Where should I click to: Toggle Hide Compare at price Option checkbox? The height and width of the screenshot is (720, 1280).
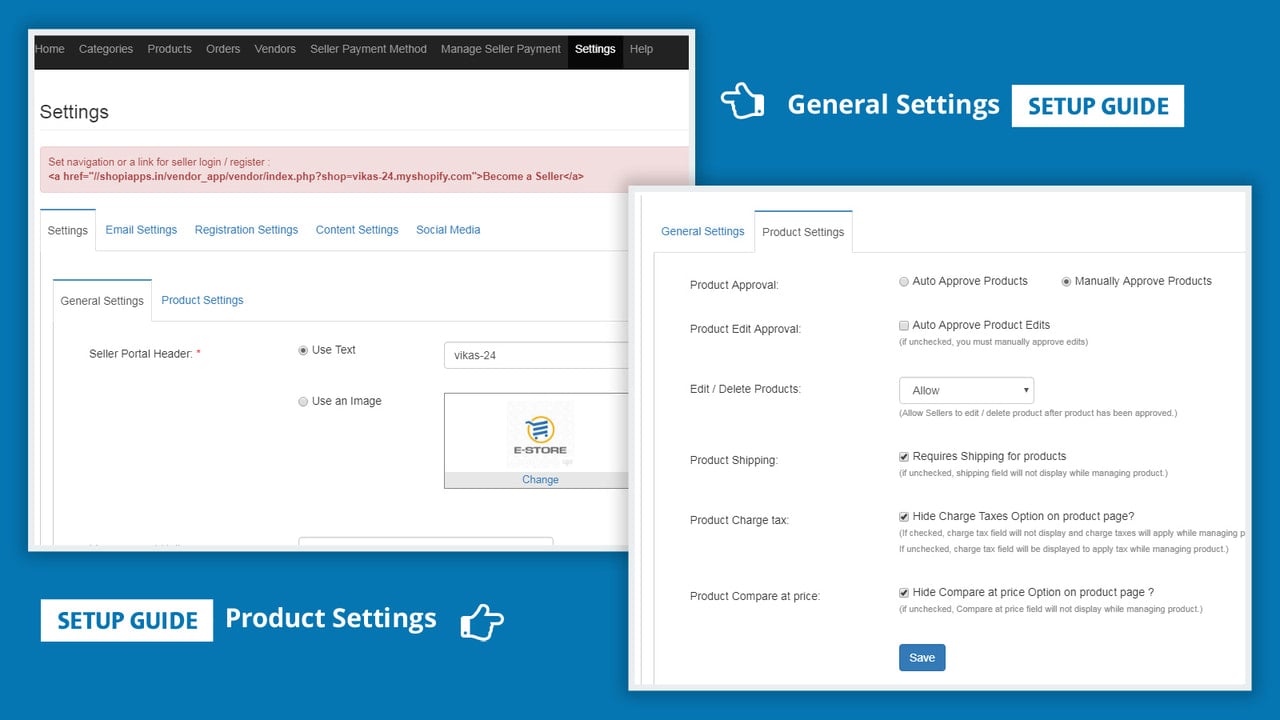904,592
